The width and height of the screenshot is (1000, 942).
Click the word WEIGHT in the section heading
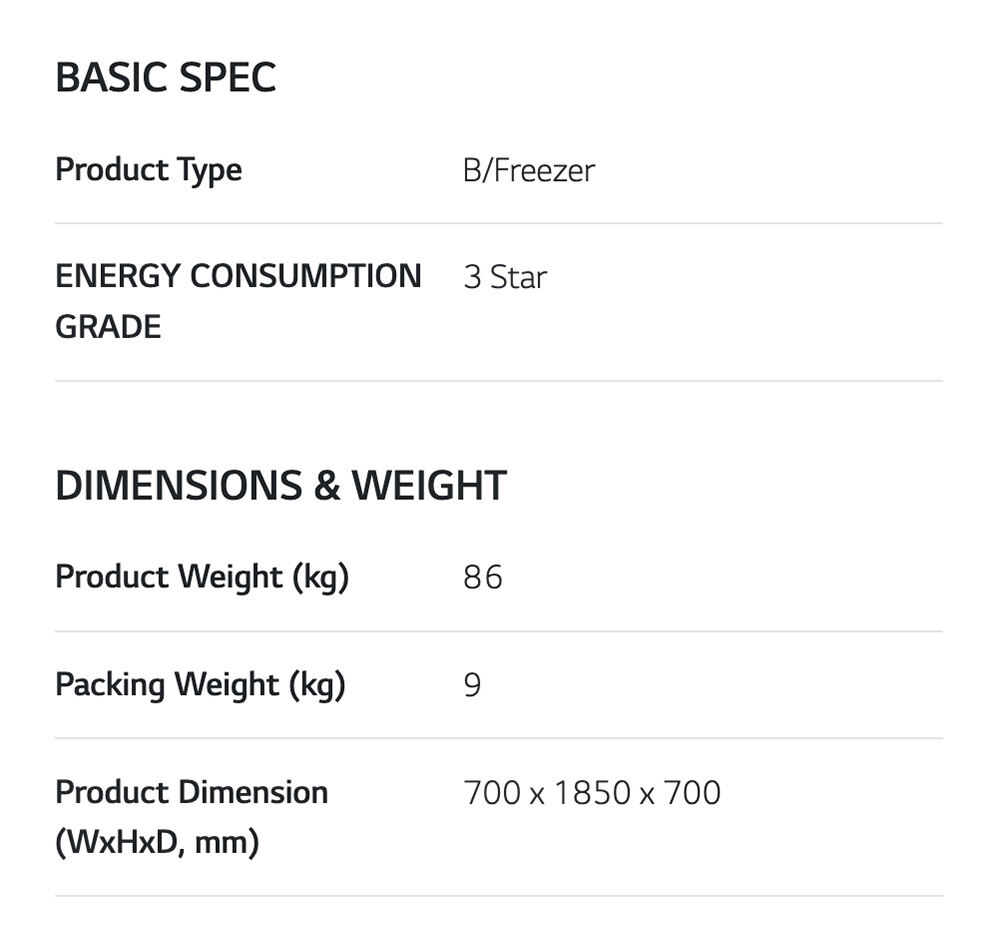pos(429,485)
